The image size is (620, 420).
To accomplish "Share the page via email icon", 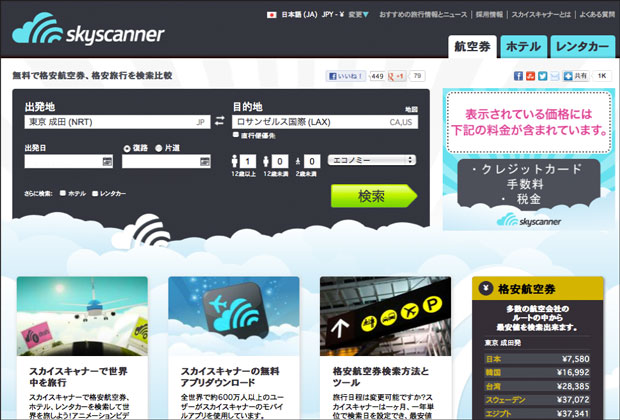I will pyautogui.click(x=555, y=76).
